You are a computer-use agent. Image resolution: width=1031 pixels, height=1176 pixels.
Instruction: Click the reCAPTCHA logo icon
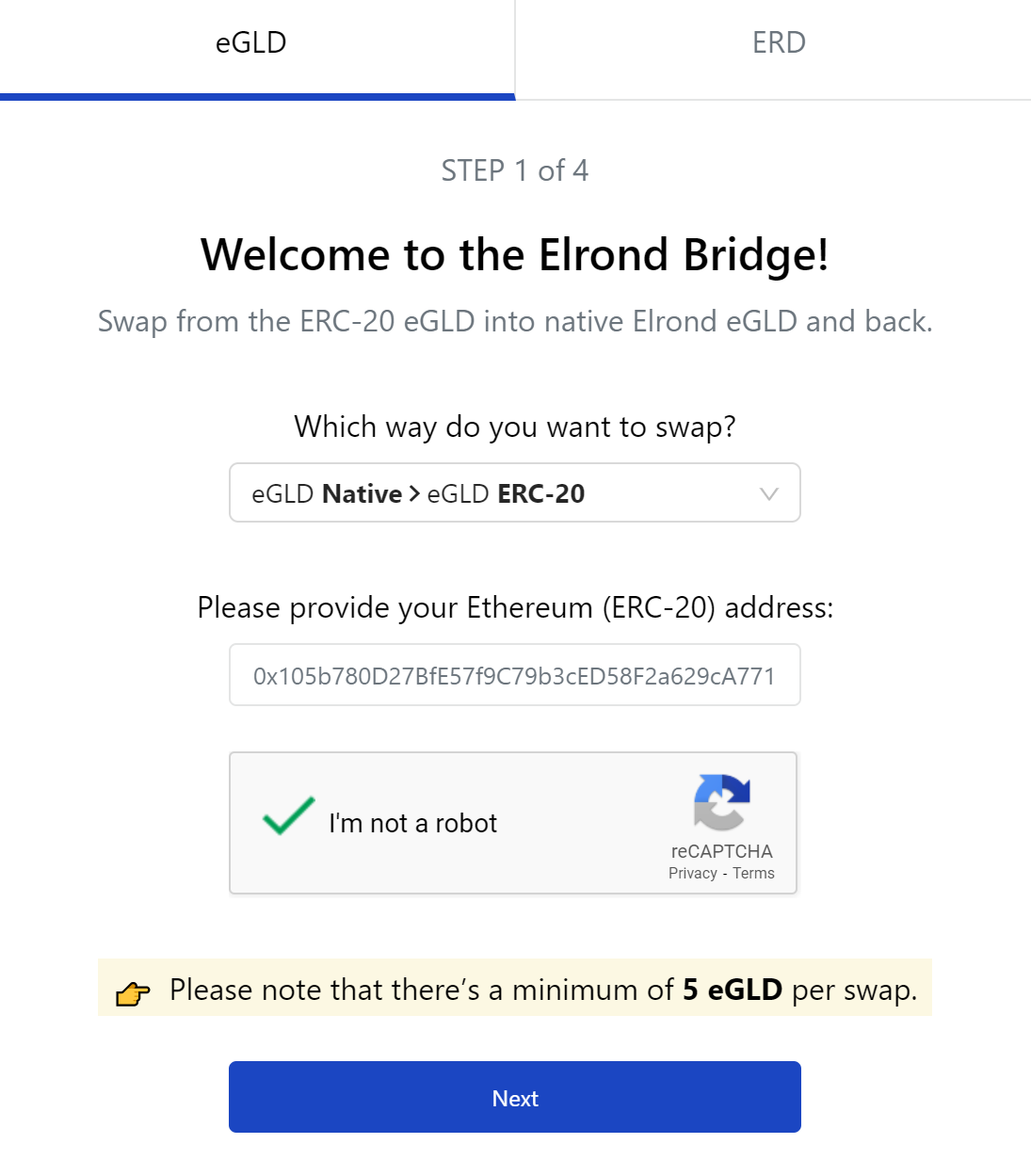pos(722,802)
